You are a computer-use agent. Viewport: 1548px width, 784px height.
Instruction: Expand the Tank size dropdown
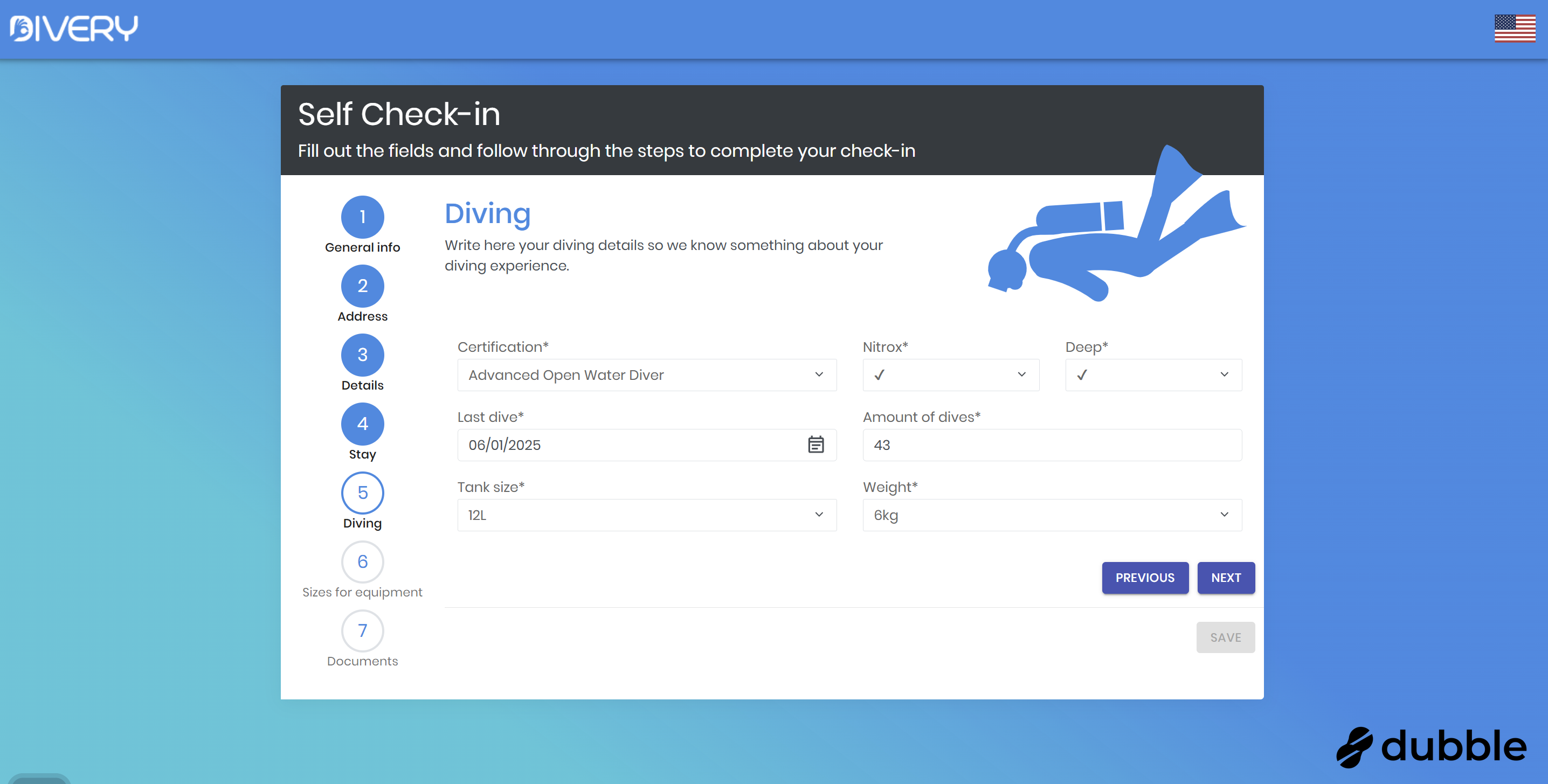[647, 515]
